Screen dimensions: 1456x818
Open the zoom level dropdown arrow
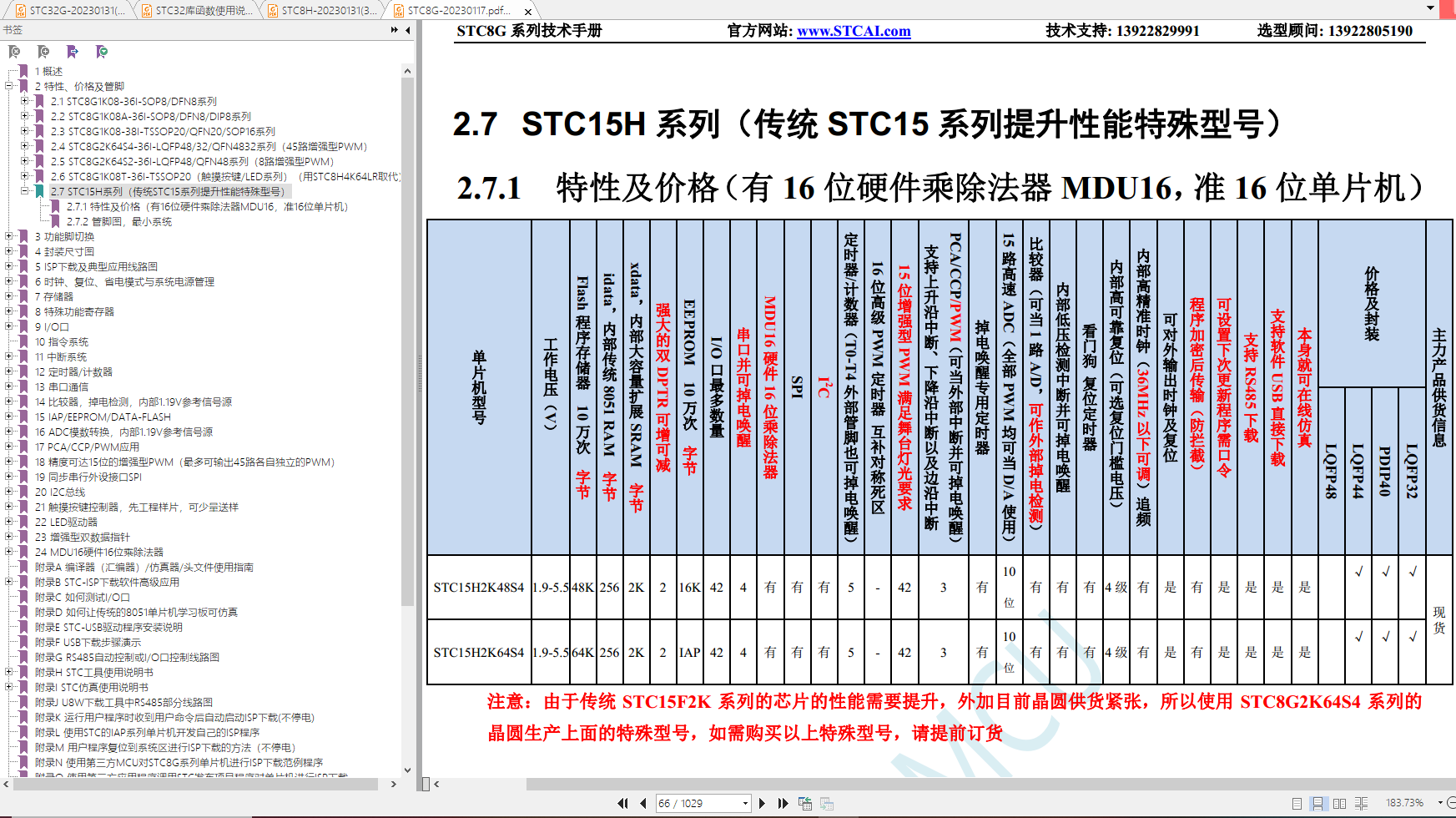tap(1440, 803)
